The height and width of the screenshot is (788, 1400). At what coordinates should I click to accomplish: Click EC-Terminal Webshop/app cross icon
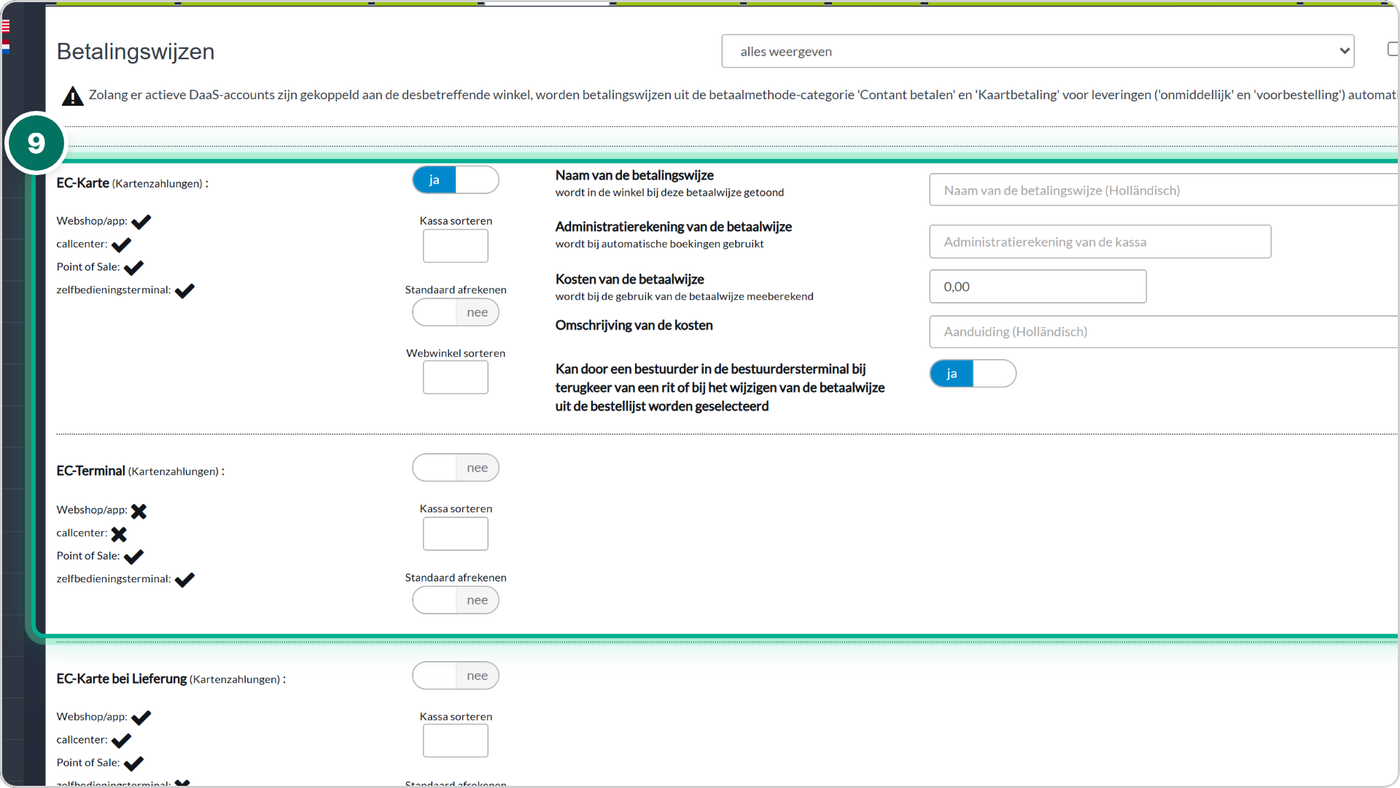[x=139, y=511]
